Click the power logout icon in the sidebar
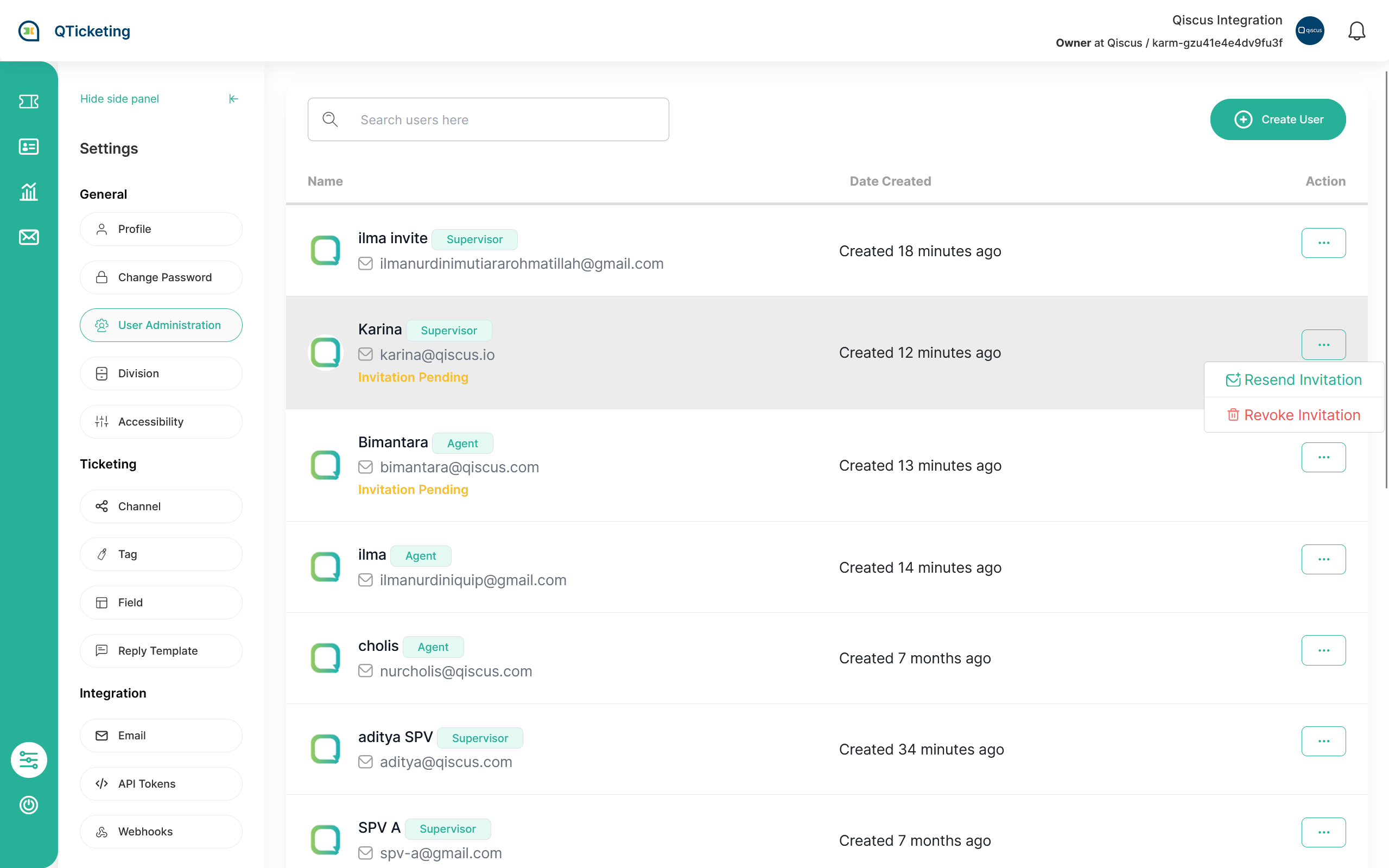Image resolution: width=1389 pixels, height=868 pixels. click(29, 805)
